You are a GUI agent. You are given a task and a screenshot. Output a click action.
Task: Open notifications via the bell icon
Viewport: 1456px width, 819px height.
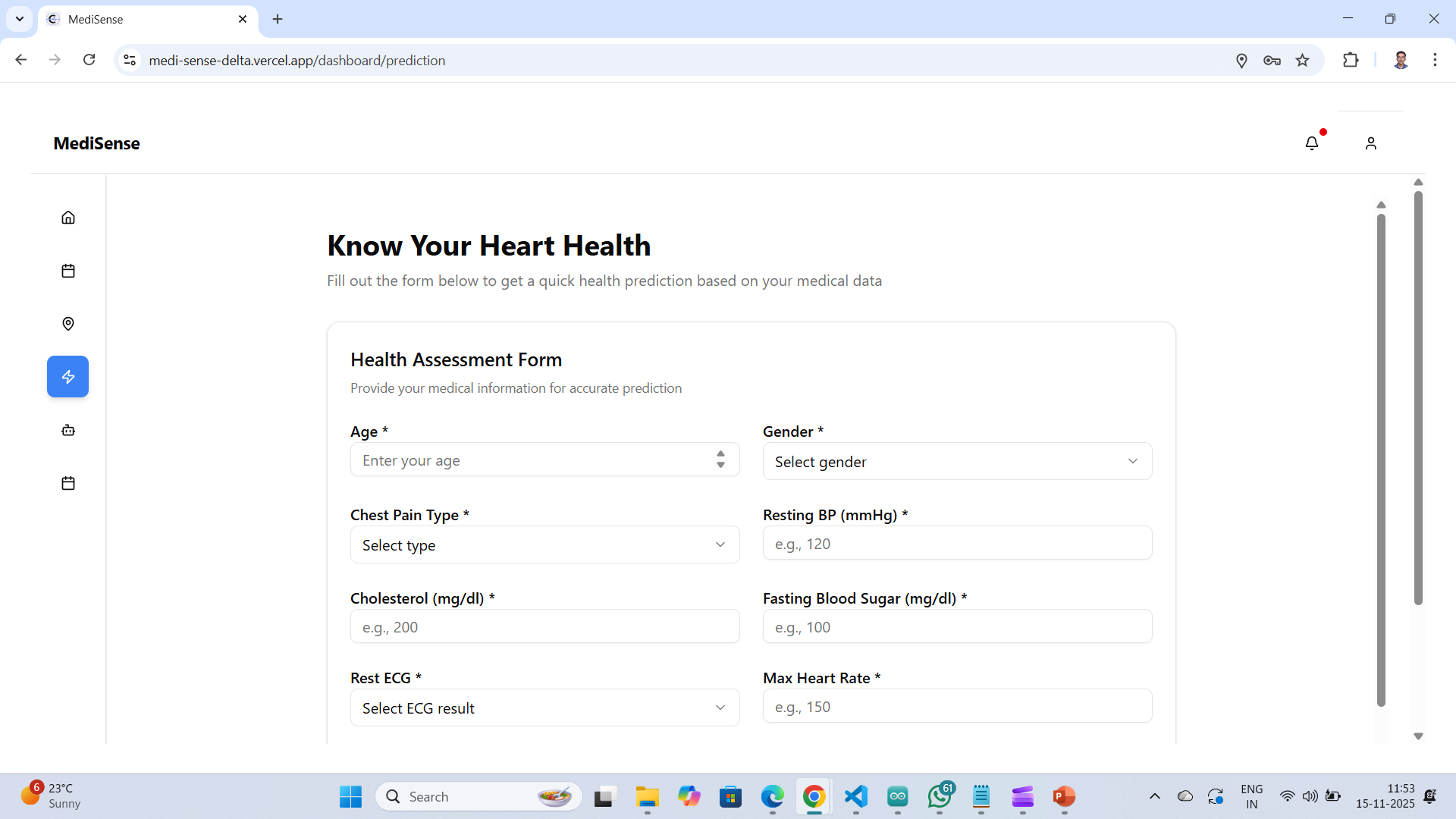point(1312,143)
